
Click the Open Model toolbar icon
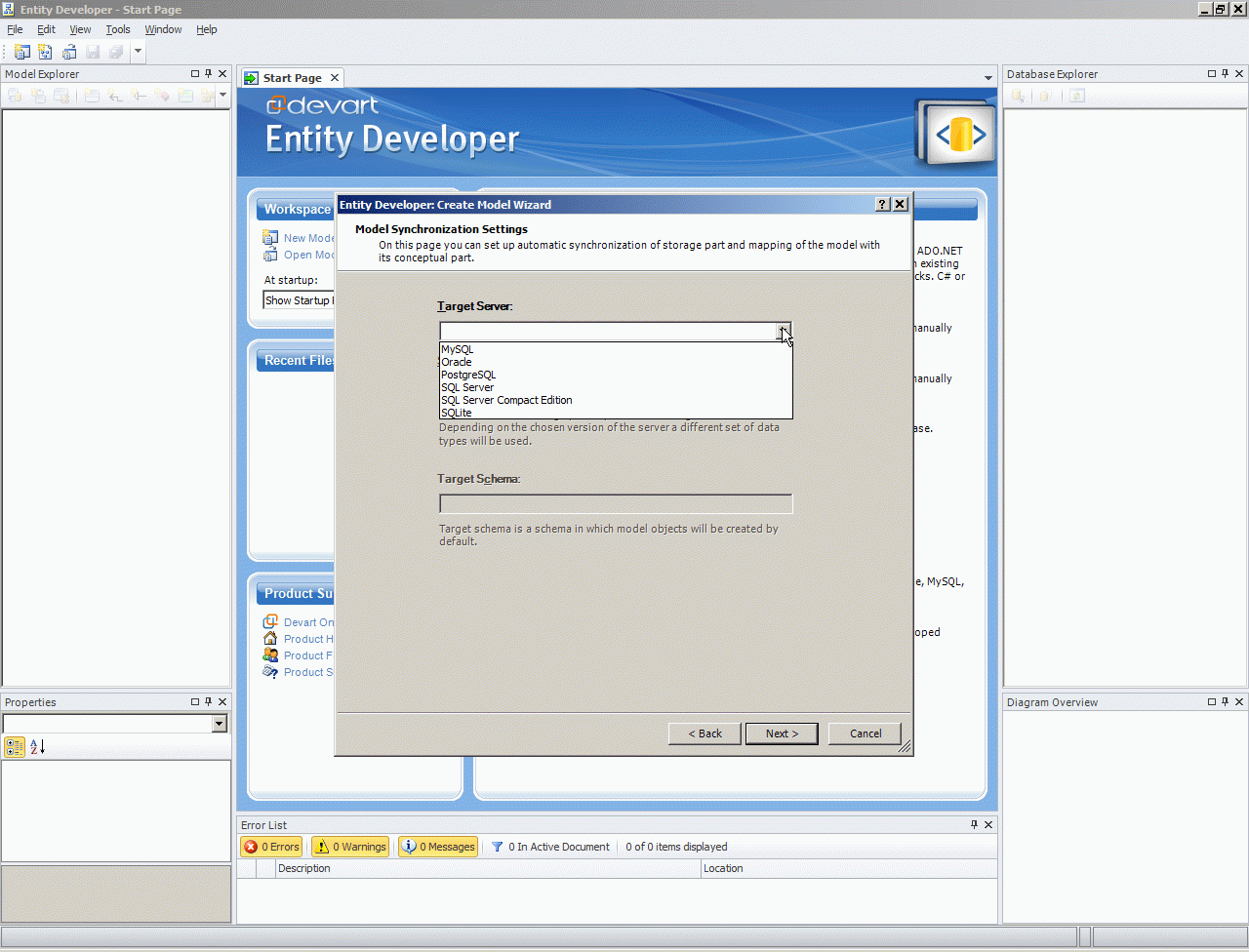pos(69,52)
